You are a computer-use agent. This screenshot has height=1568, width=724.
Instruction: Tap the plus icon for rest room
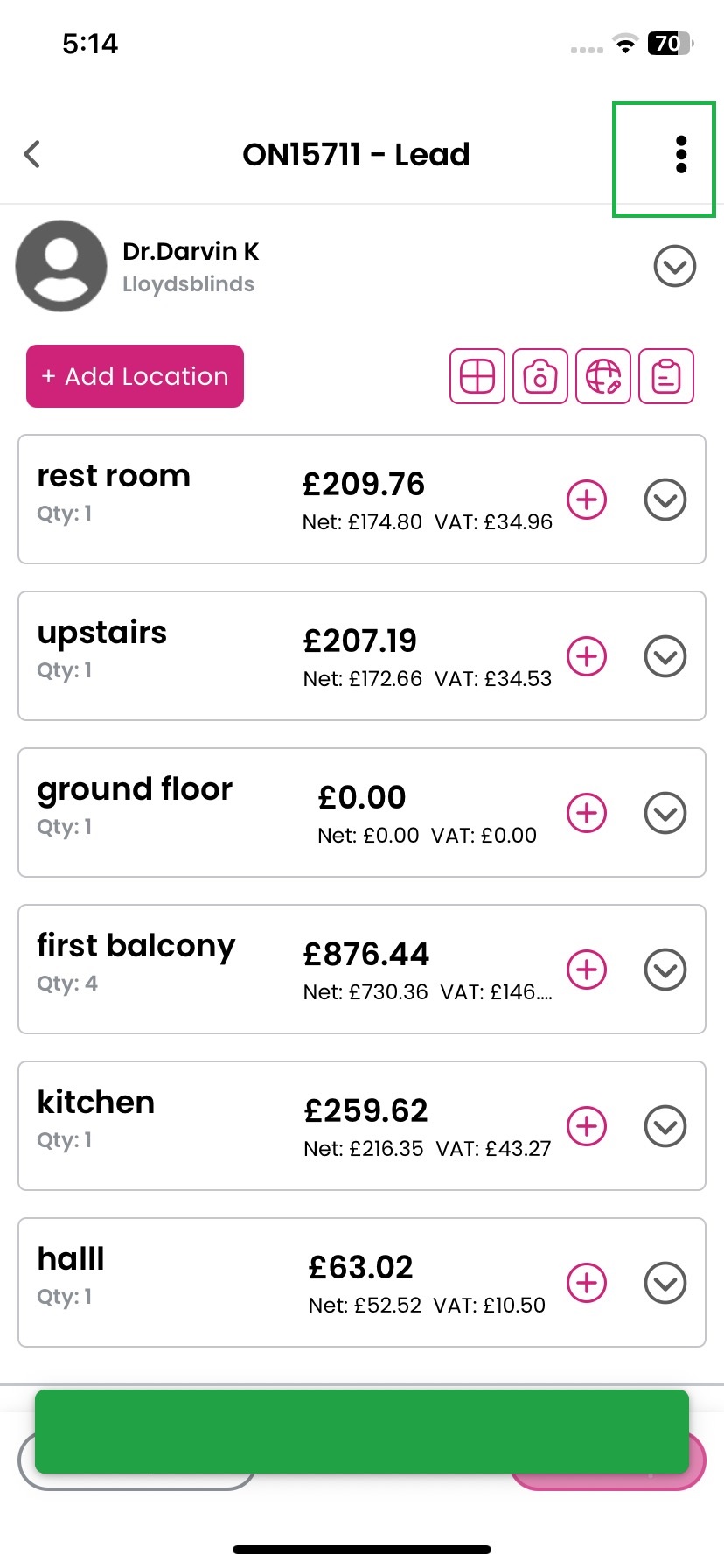click(587, 500)
